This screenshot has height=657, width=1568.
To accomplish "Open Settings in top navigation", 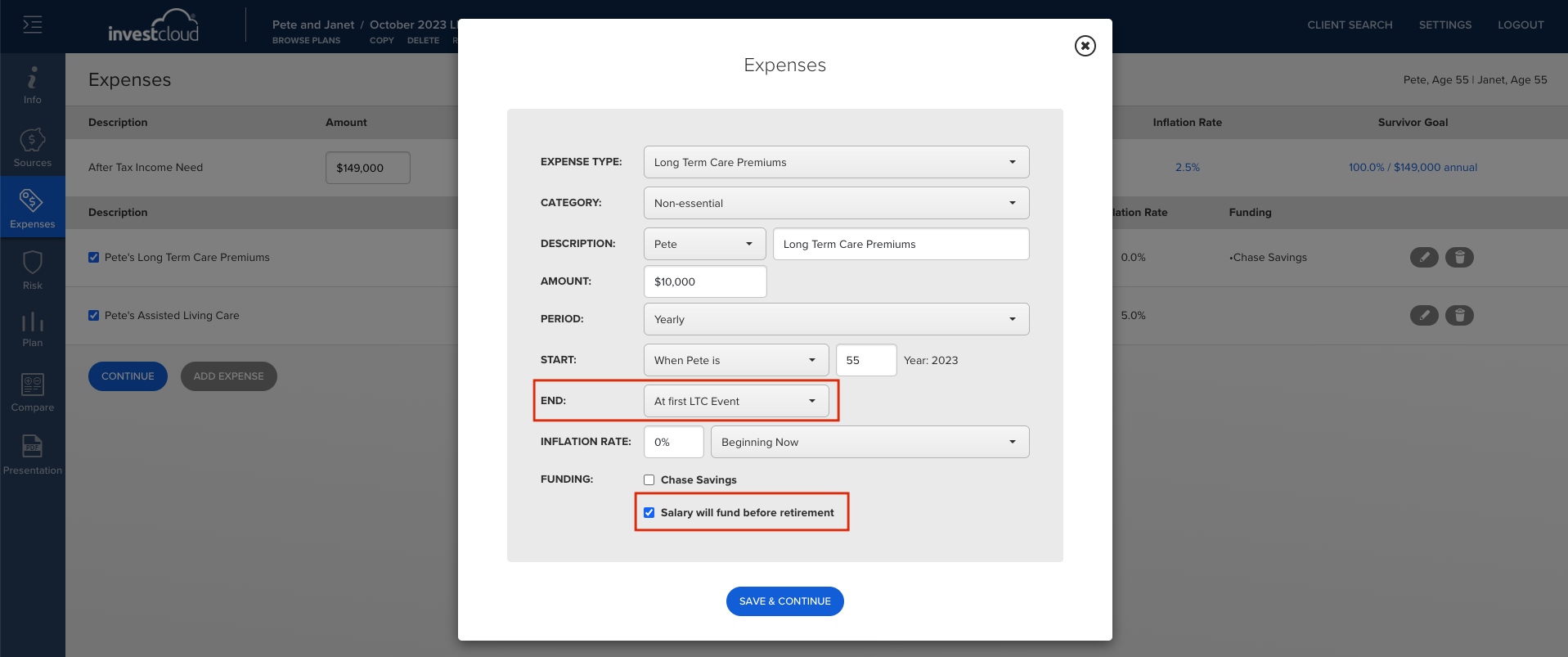I will (1444, 25).
